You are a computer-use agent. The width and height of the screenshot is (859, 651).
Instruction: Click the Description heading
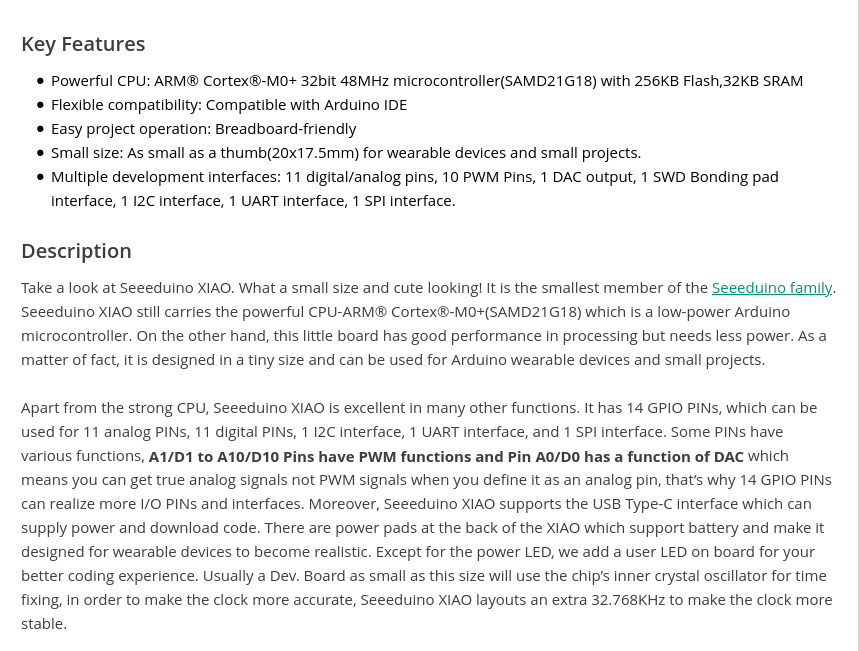click(76, 252)
